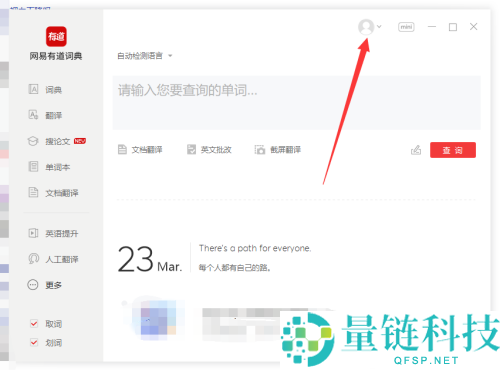
Task: Click the graduation cap 搜论文 icon
Action: [x=33, y=141]
